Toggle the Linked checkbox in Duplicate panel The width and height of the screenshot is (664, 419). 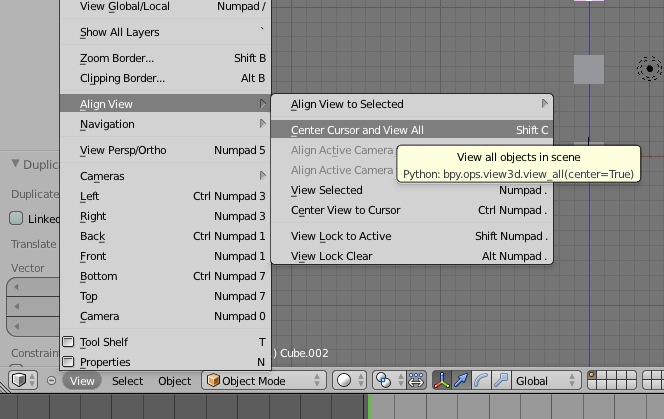16,219
